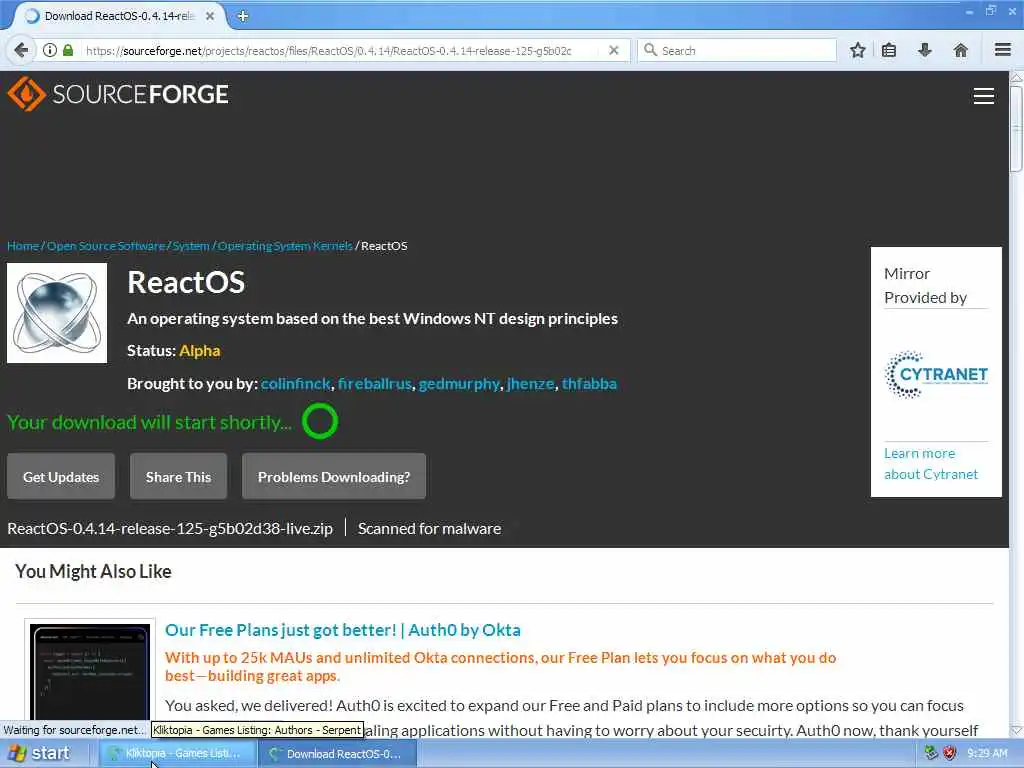Click the Problems Downloading? button
This screenshot has width=1024, height=768.
[334, 477]
